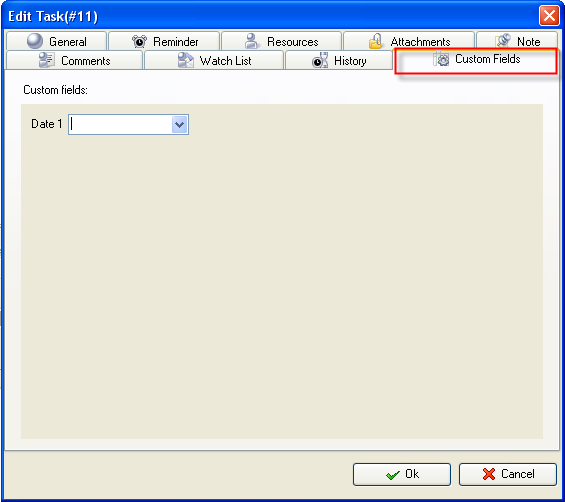Click the alarm clock Reminder icon
565x502 pixels.
point(139,41)
